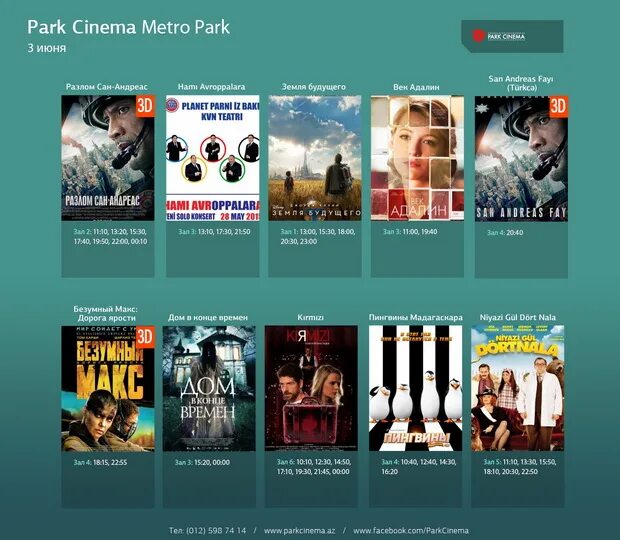620x540 pixels.
Task: Click Зал 3 showtimes 15:20, 00:00
Action: (x=202, y=462)
